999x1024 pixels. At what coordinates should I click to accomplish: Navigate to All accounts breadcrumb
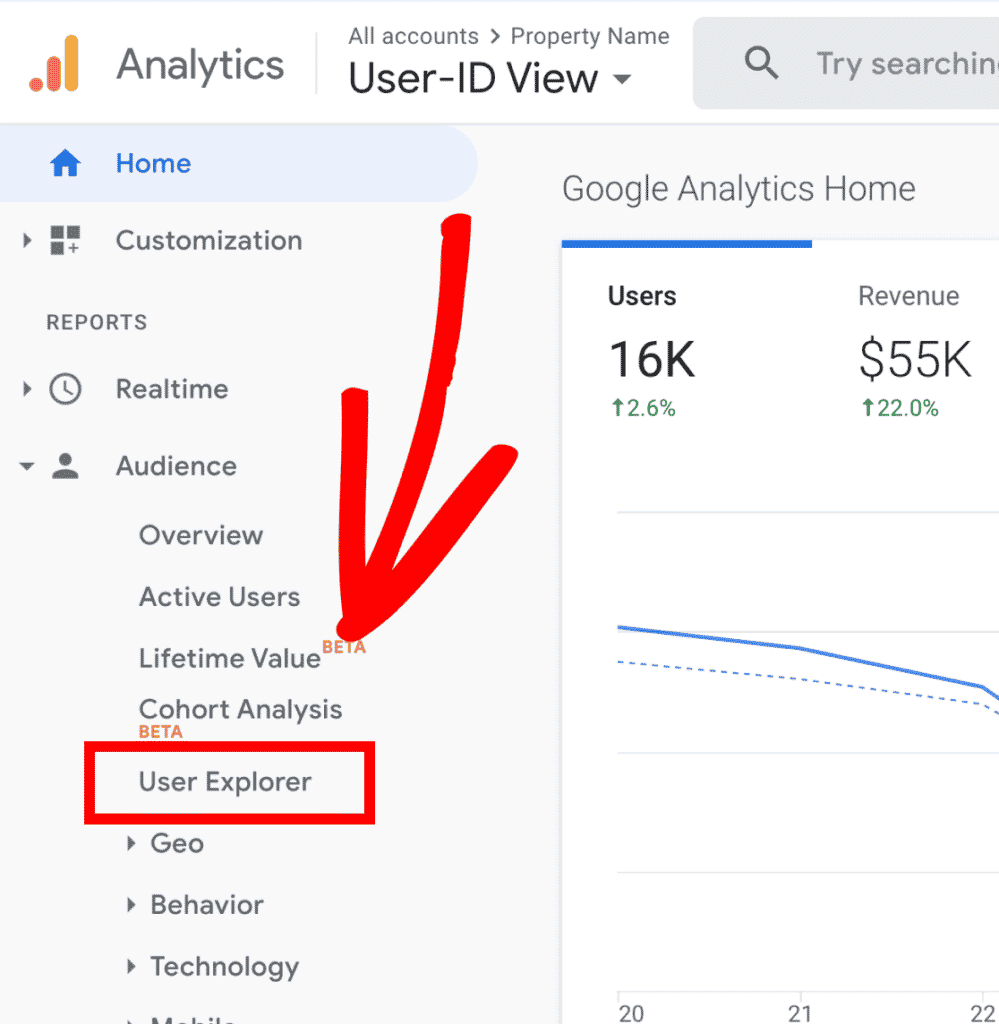click(x=413, y=36)
